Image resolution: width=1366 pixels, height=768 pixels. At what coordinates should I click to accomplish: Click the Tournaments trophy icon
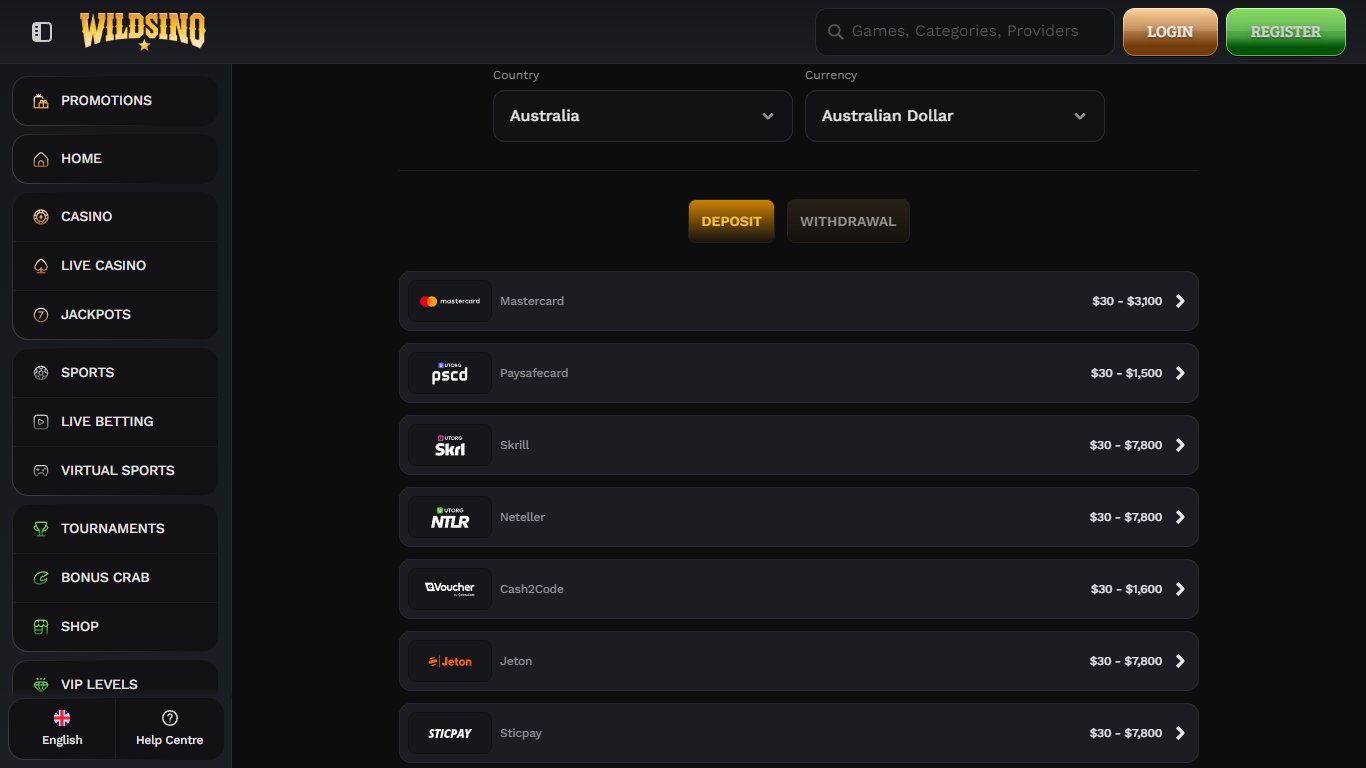[x=41, y=529]
